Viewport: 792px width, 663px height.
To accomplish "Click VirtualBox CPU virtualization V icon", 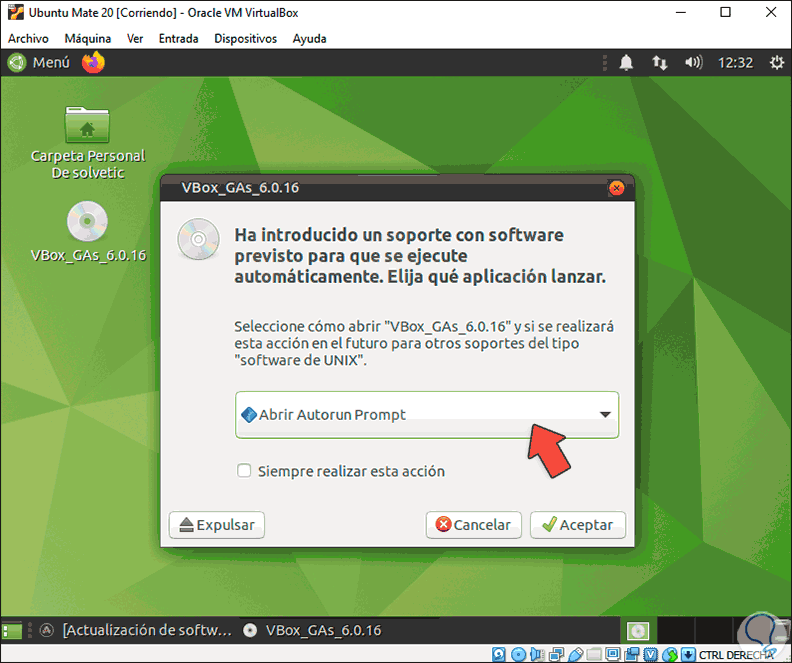I will click(651, 654).
